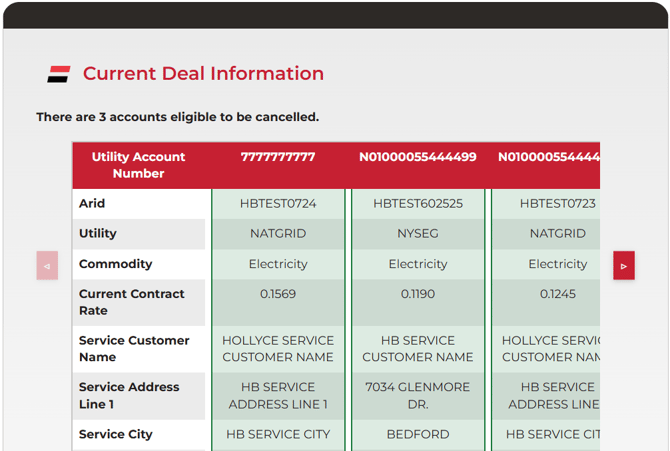Click the Utility Account Number header cell
This screenshot has height=451, width=670.
coord(139,165)
